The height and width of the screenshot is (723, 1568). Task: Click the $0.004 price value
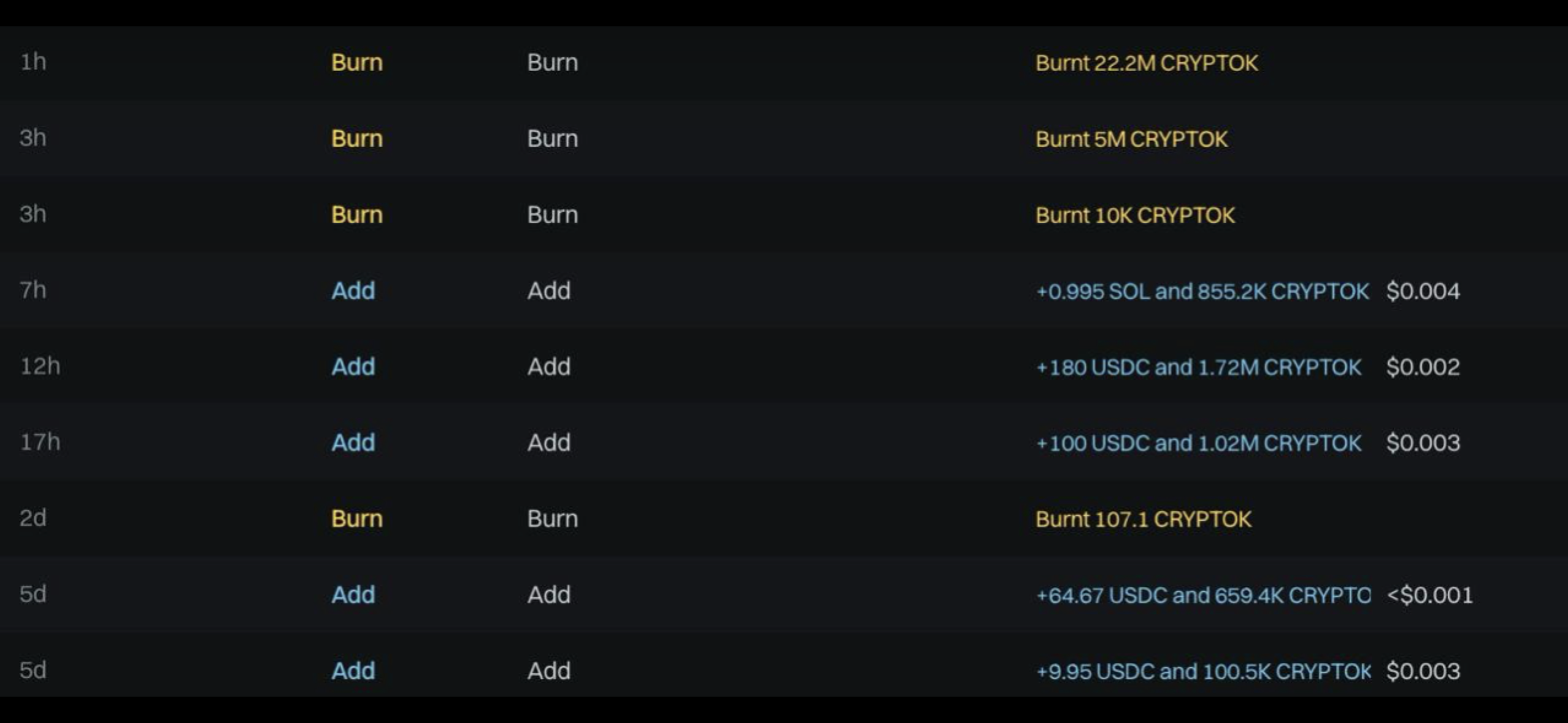[x=1423, y=291]
